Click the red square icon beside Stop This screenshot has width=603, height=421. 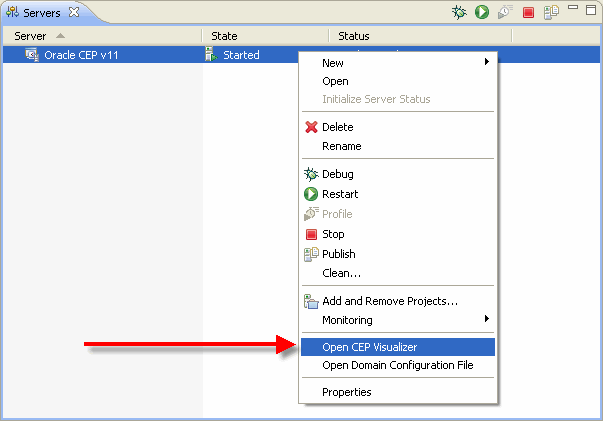pos(311,234)
